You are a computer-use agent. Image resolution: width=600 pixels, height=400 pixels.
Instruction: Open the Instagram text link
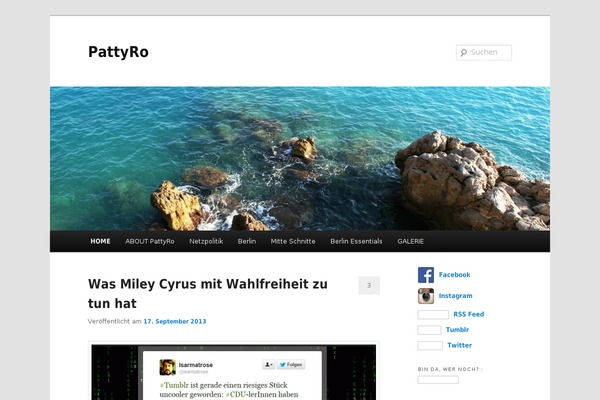455,296
